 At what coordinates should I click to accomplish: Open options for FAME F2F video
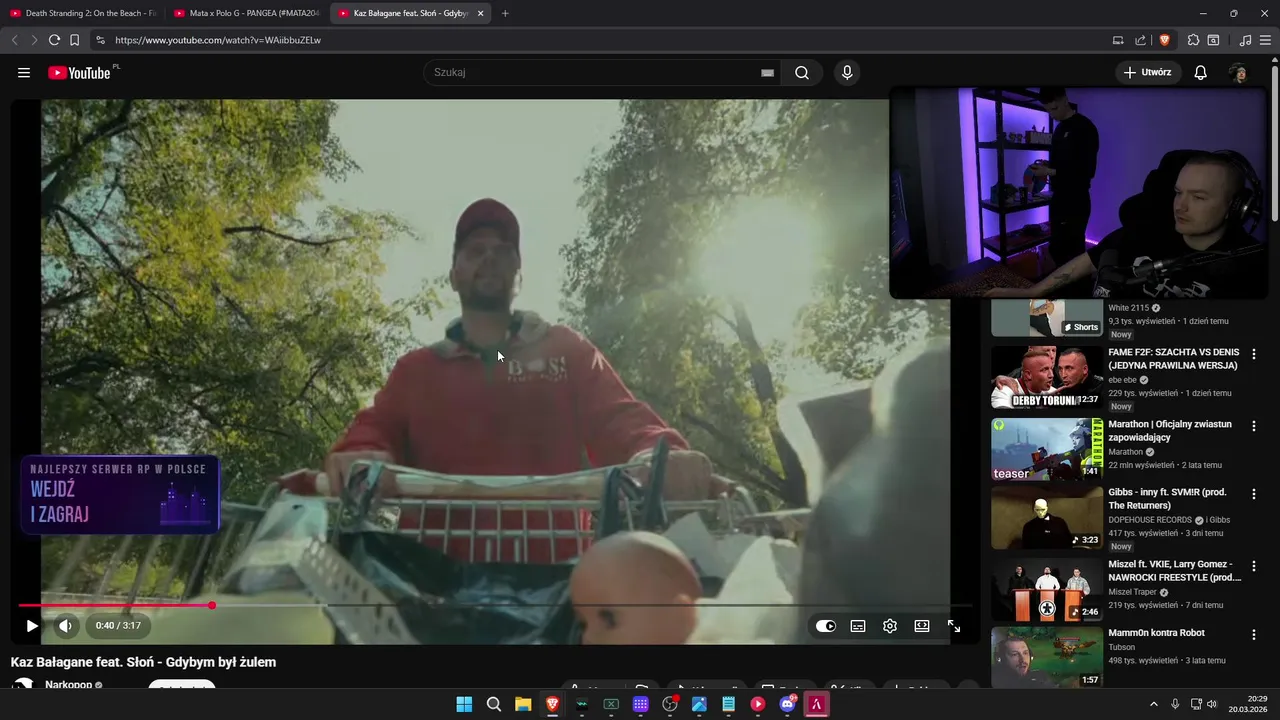1254,354
